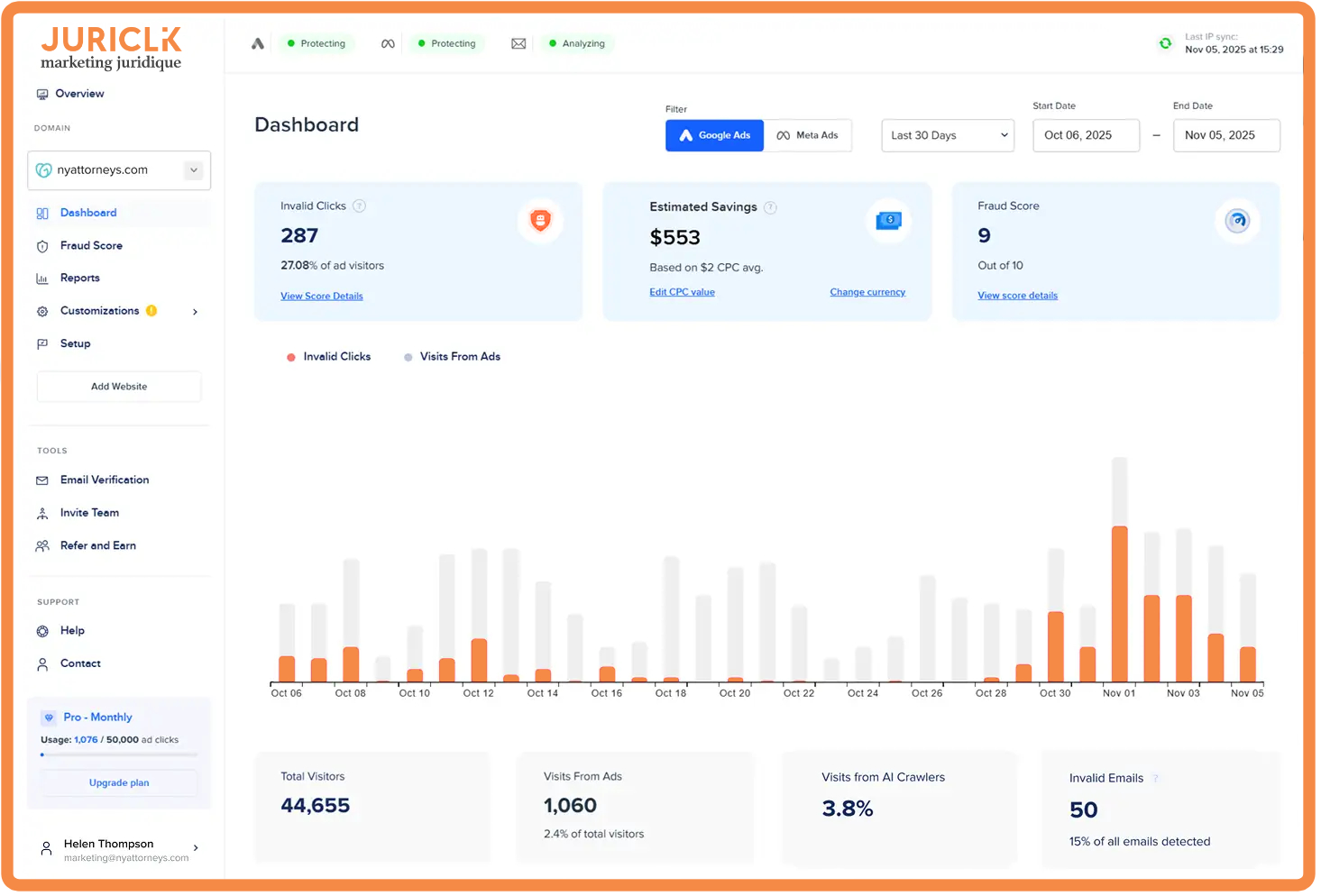This screenshot has width=1321, height=896.
Task: Click the Invalid Clicks info question icon
Action: [x=359, y=206]
